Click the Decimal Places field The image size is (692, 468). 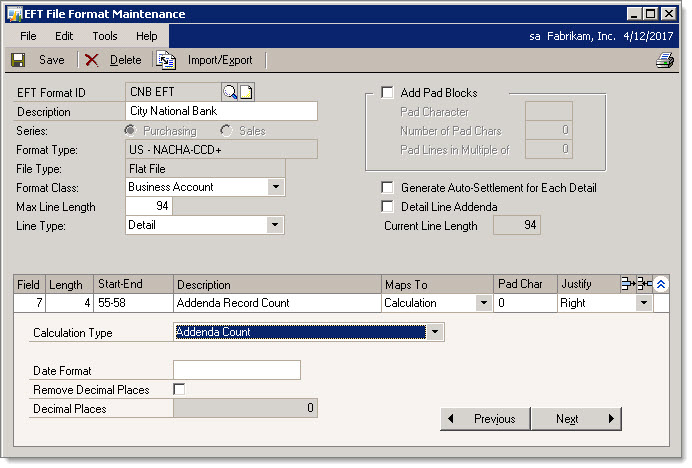245,408
